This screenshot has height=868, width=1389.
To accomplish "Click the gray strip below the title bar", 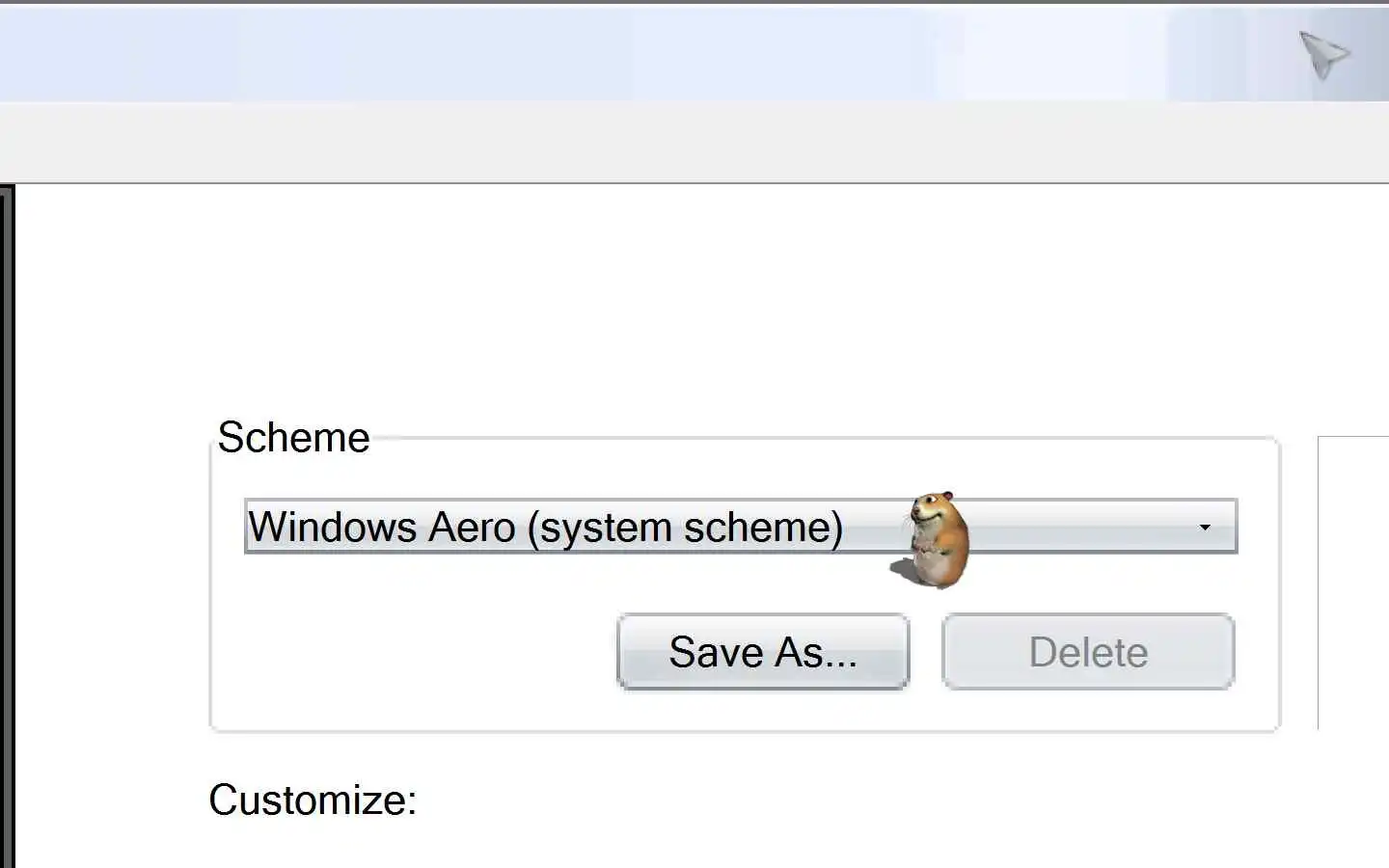I will (x=675, y=142).
